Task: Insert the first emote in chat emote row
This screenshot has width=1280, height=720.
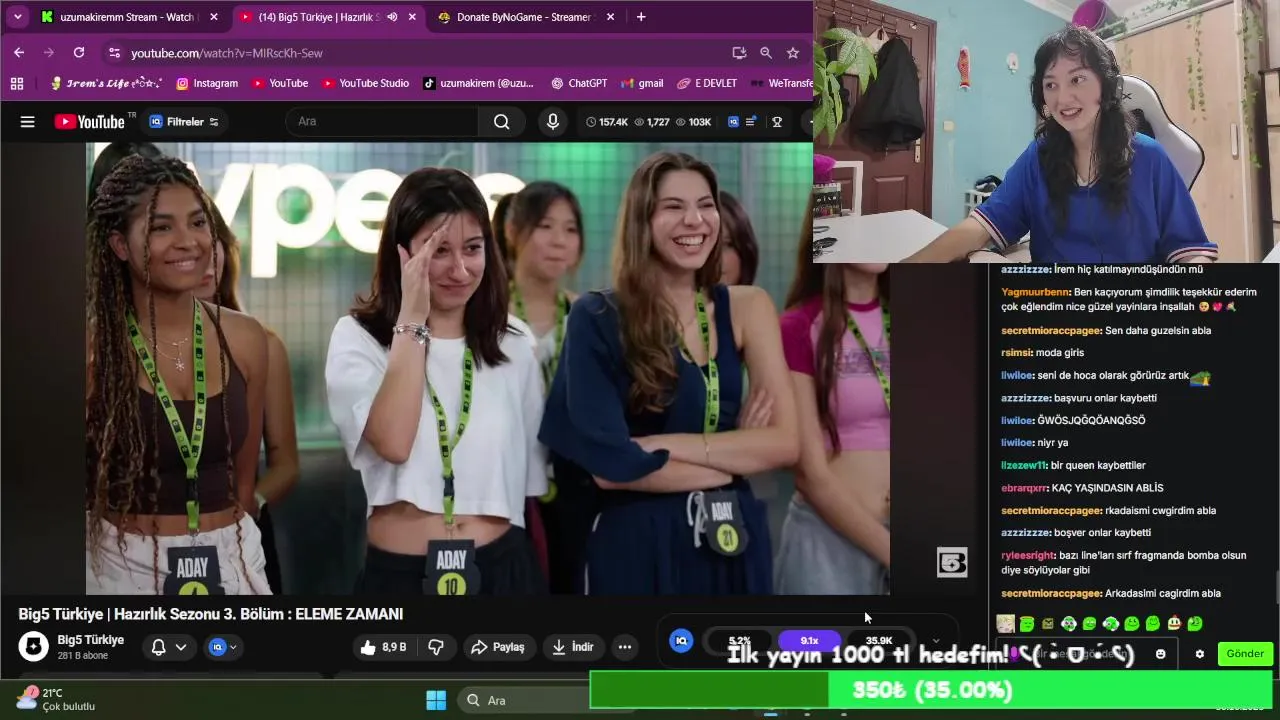Action: point(1006,624)
